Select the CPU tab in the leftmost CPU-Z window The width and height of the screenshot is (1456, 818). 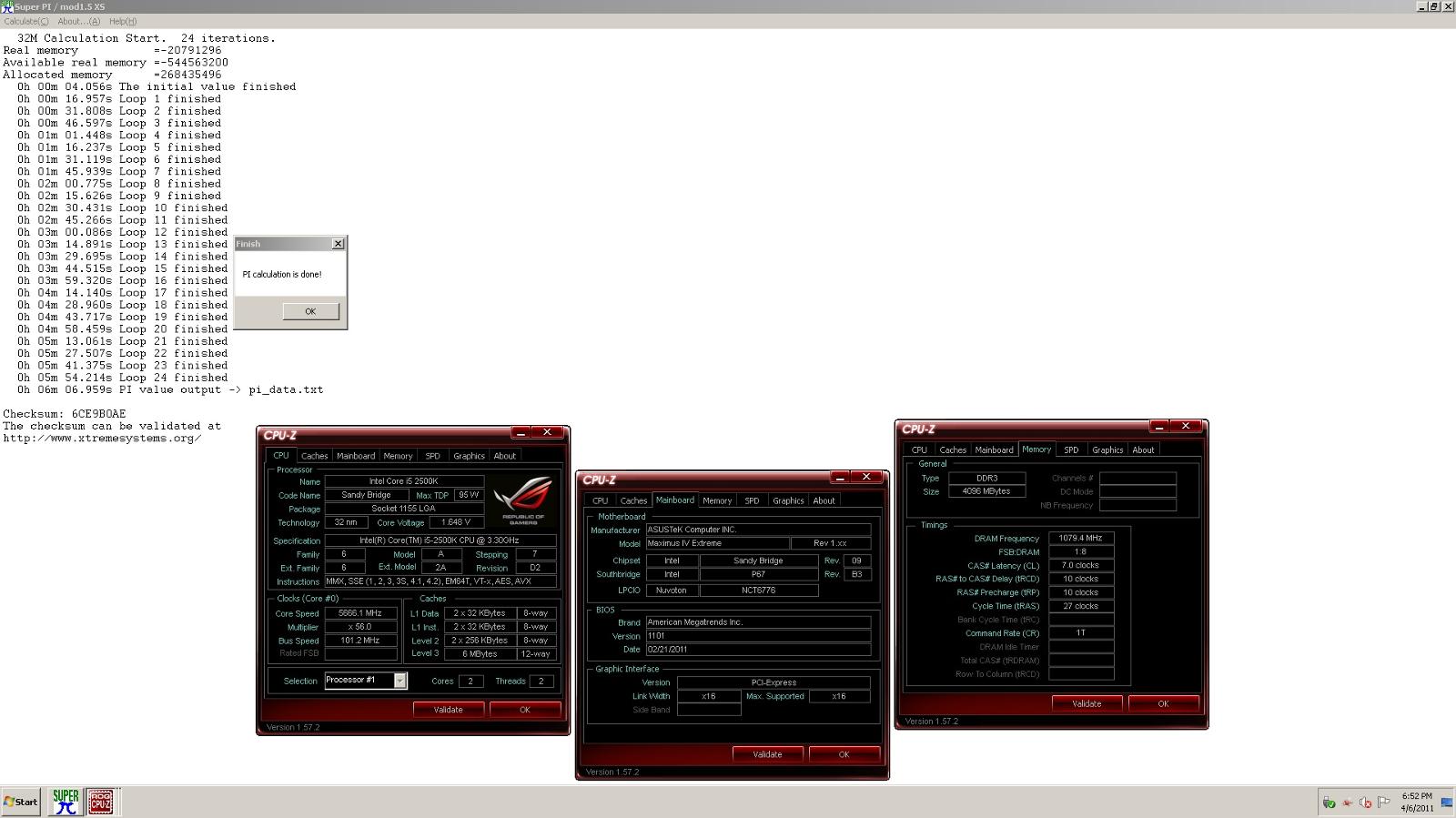coord(281,456)
